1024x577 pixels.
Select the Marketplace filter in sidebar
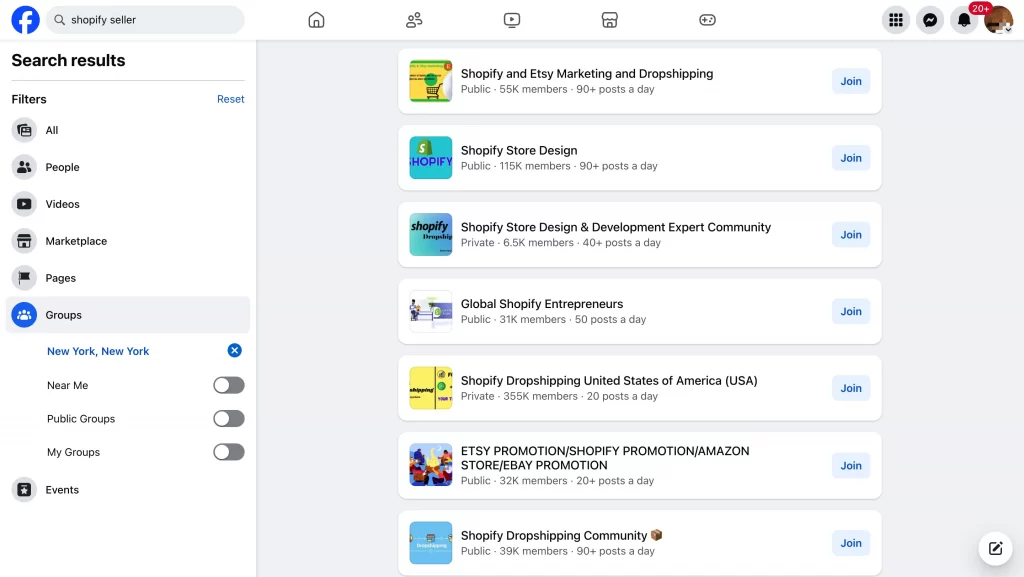coord(128,241)
